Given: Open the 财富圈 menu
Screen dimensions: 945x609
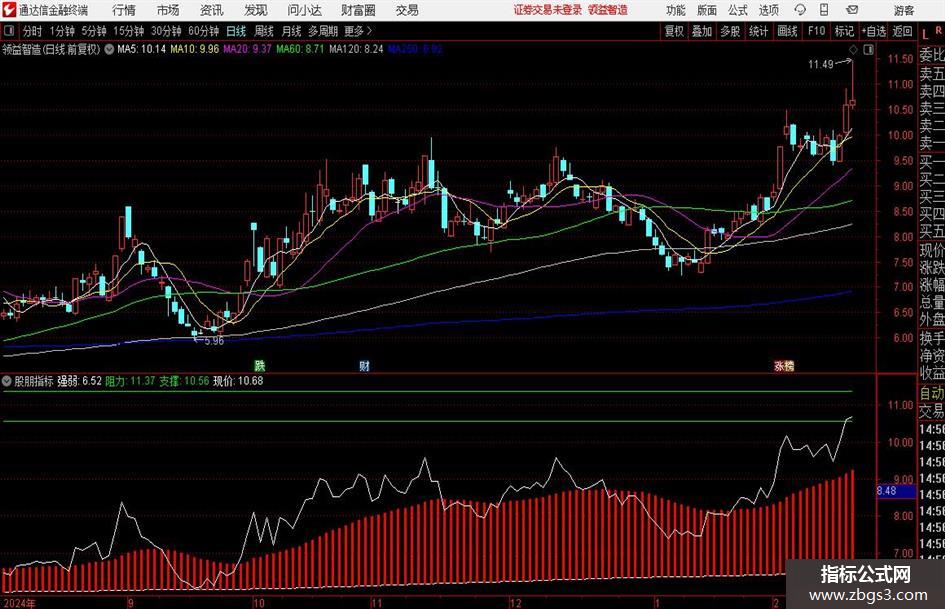Looking at the screenshot, I should click(358, 10).
